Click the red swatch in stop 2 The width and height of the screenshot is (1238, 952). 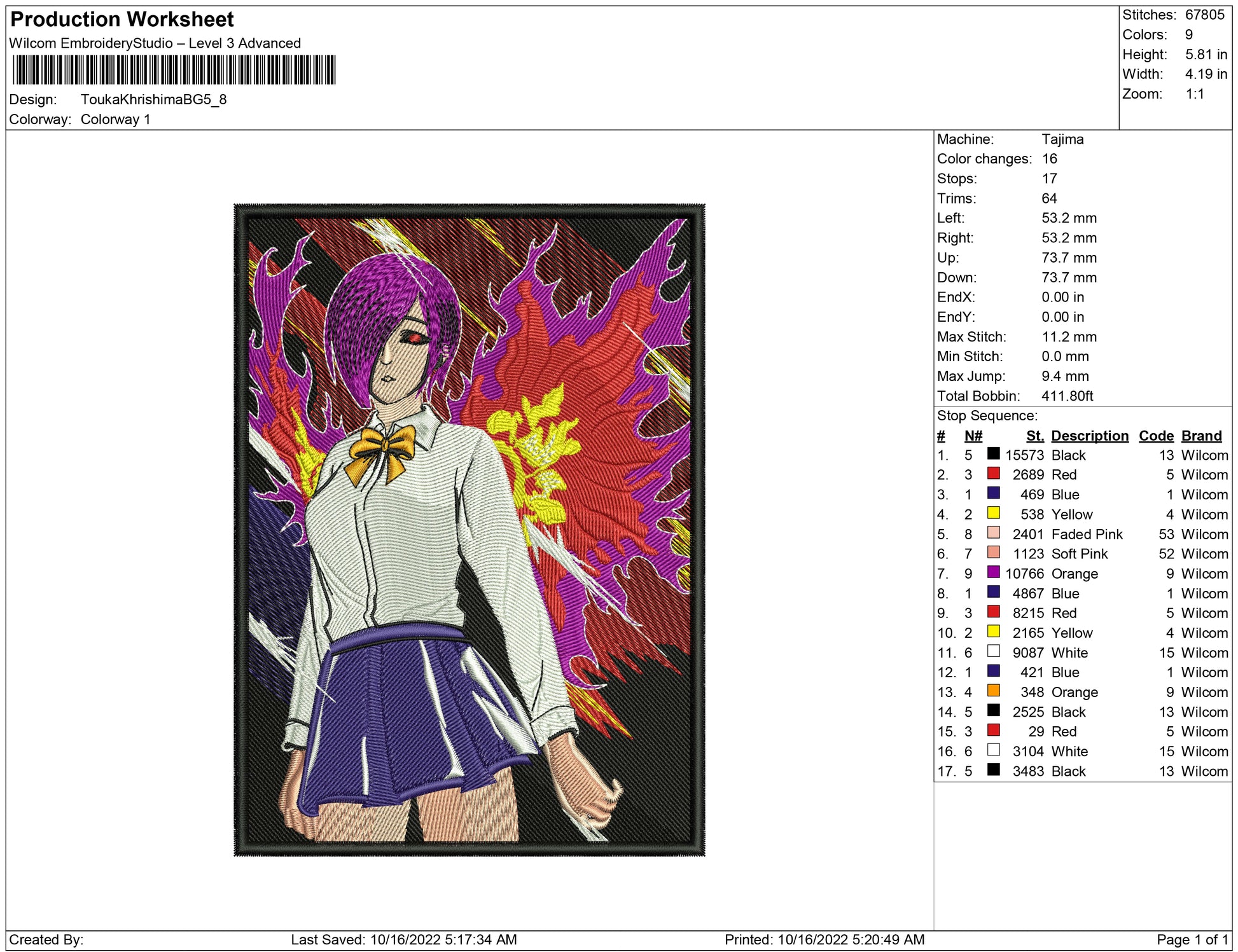(x=993, y=473)
